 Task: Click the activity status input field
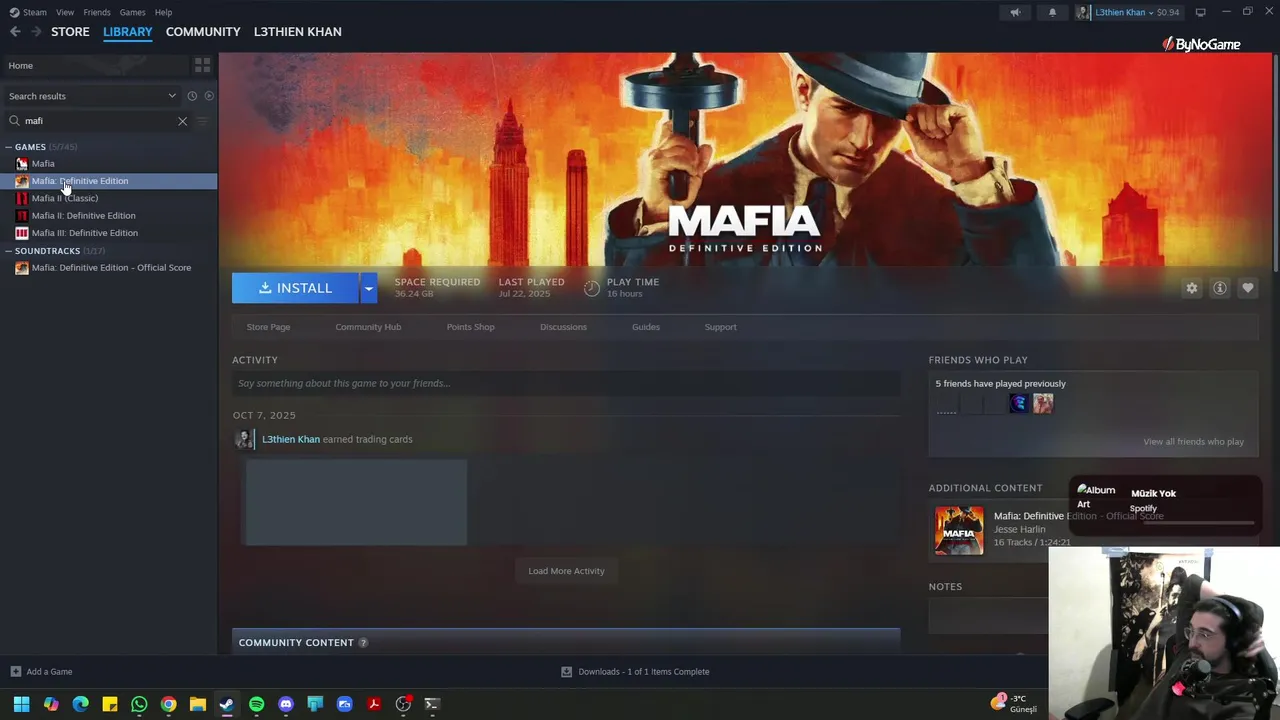[x=566, y=383]
